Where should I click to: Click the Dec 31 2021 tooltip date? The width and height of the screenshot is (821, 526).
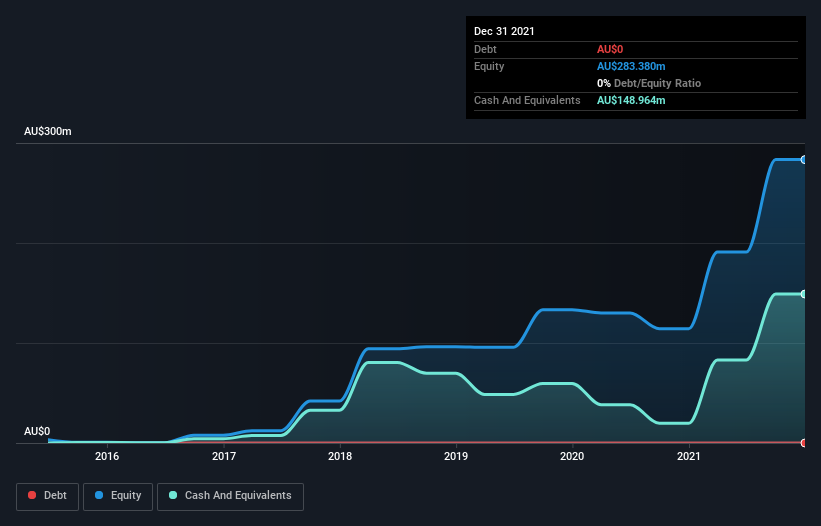coord(504,31)
